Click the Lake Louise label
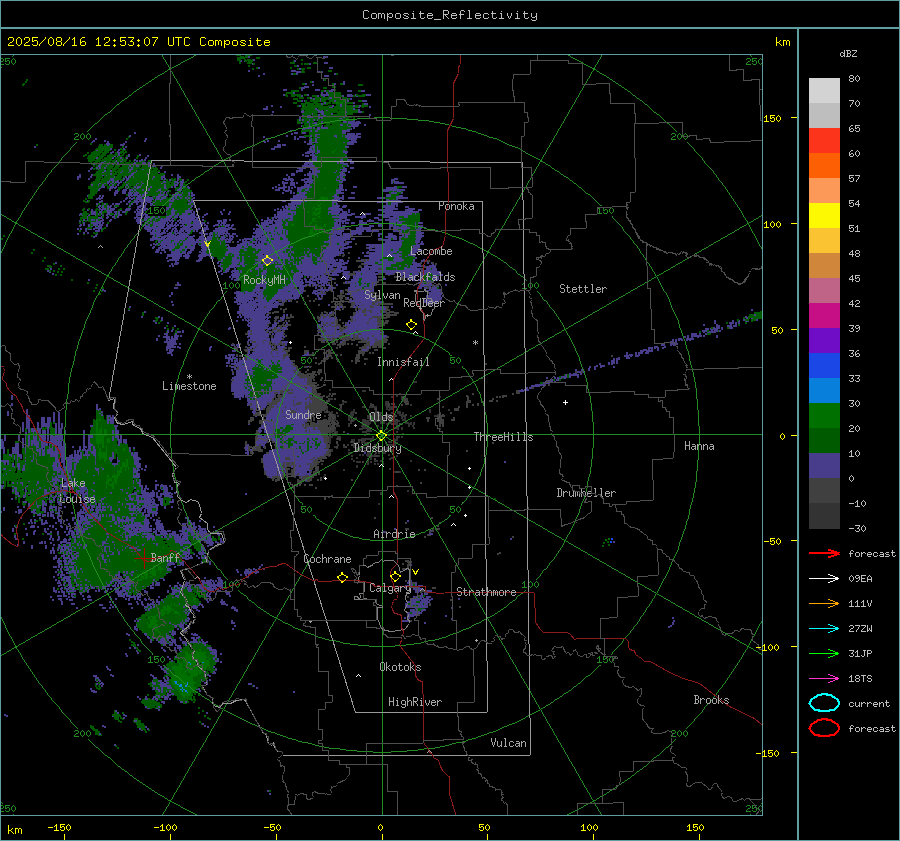The image size is (900, 841). [77, 491]
